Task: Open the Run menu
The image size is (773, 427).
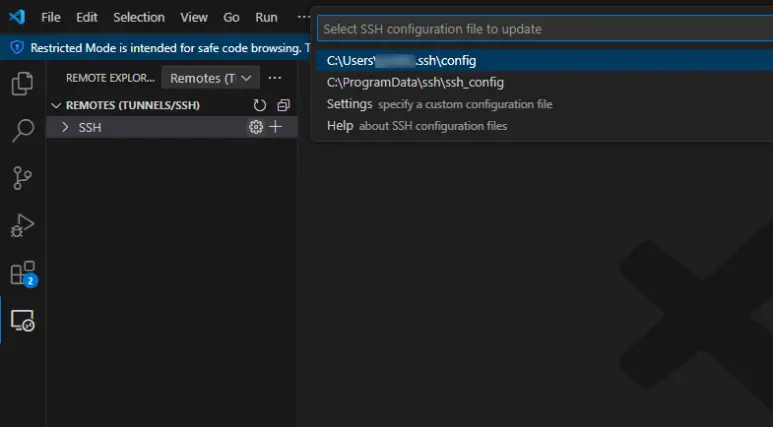Action: click(266, 17)
